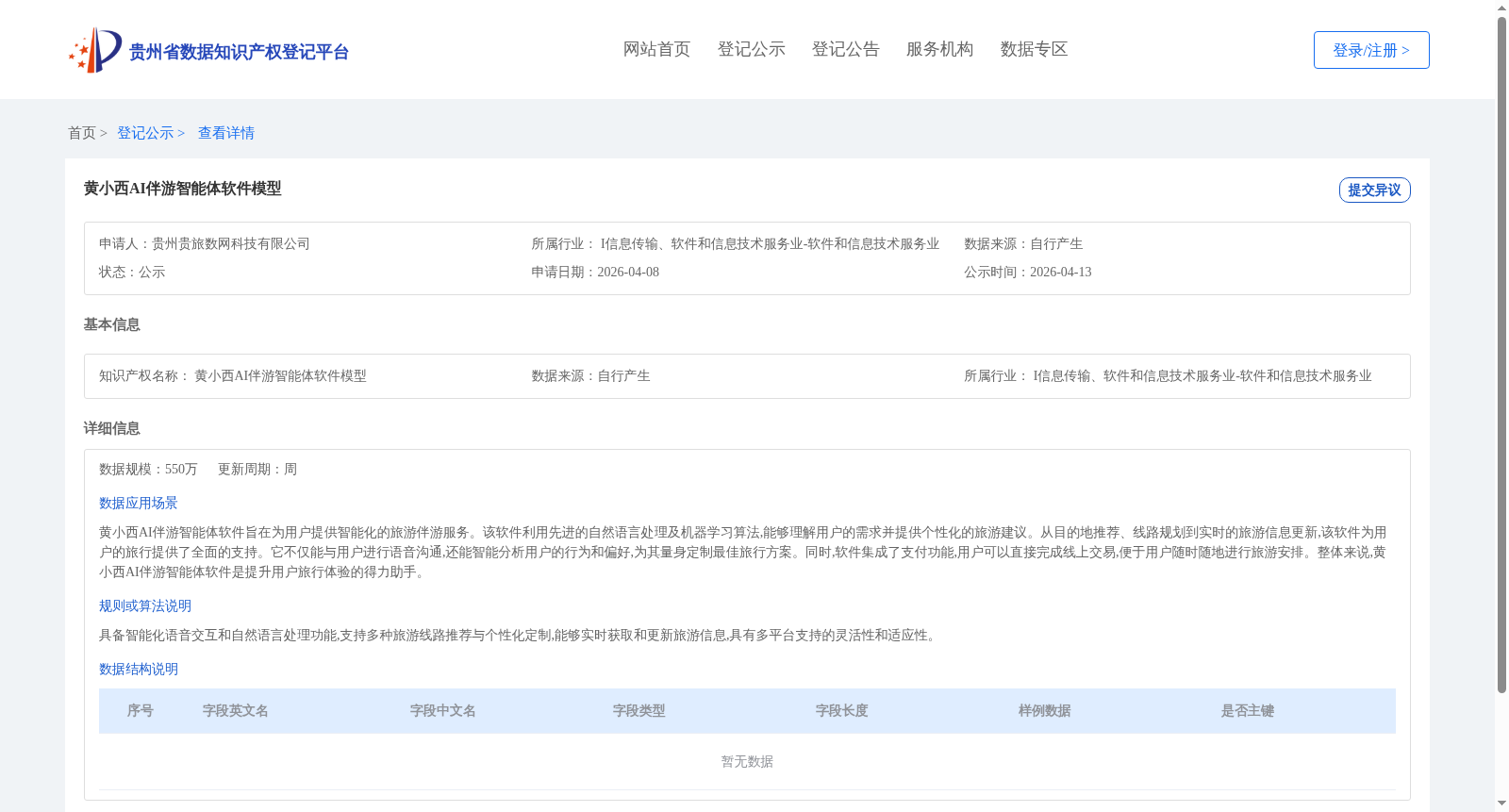Go to 首页 in the breadcrumb
Screen dimensions: 1509x812
coord(82,133)
